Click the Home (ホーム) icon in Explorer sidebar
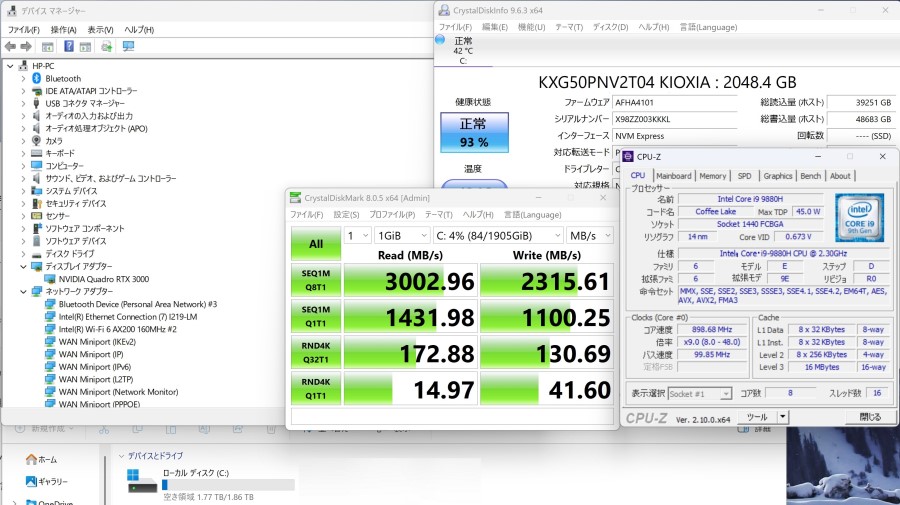900x505 pixels. tap(32, 459)
